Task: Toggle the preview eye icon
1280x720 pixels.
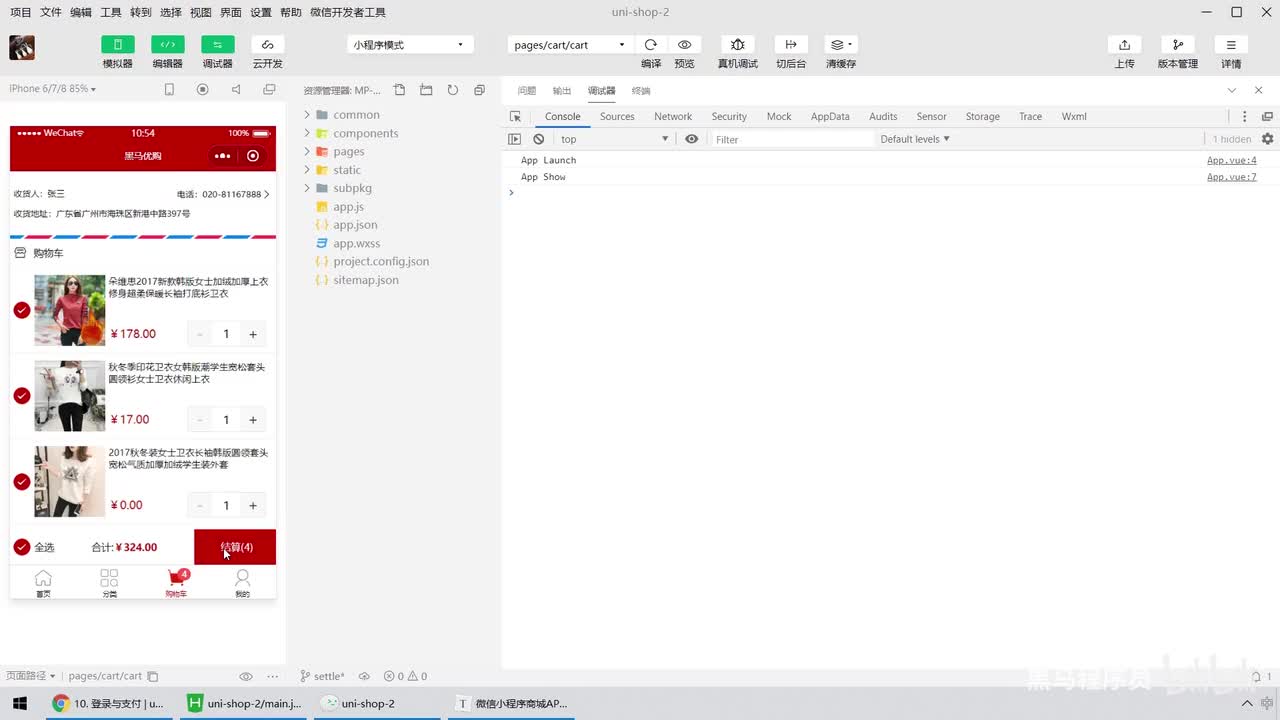Action: [x=684, y=45]
